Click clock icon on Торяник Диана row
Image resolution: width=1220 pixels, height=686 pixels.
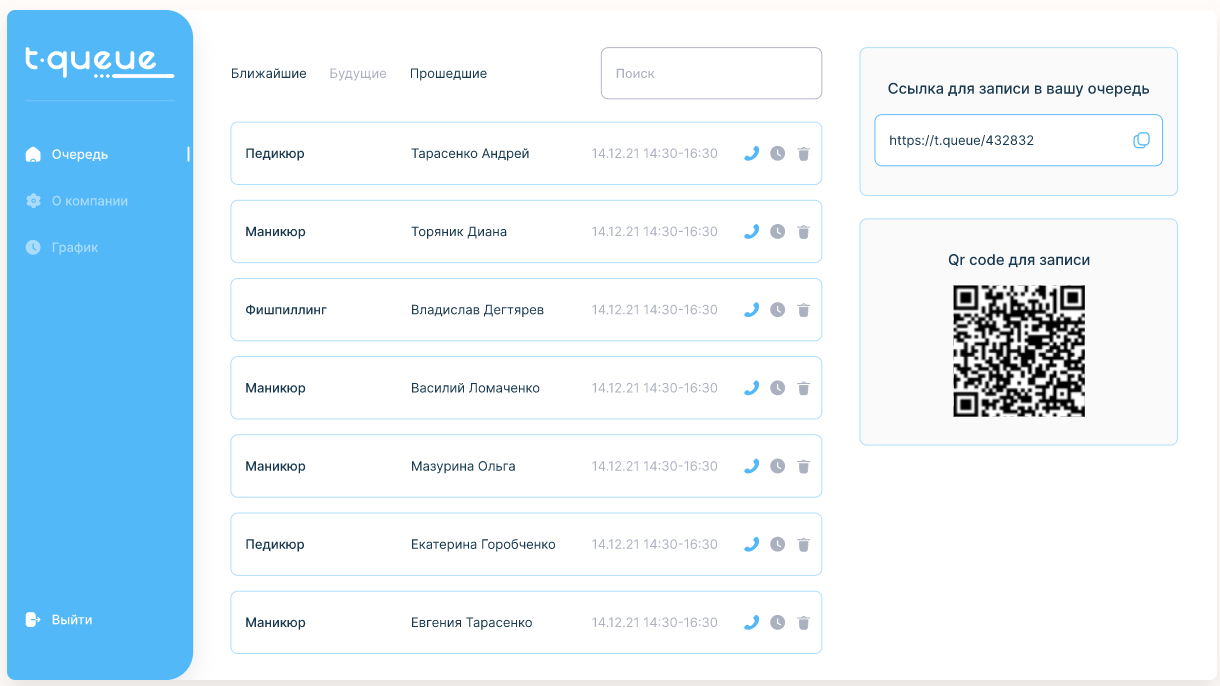pos(778,231)
